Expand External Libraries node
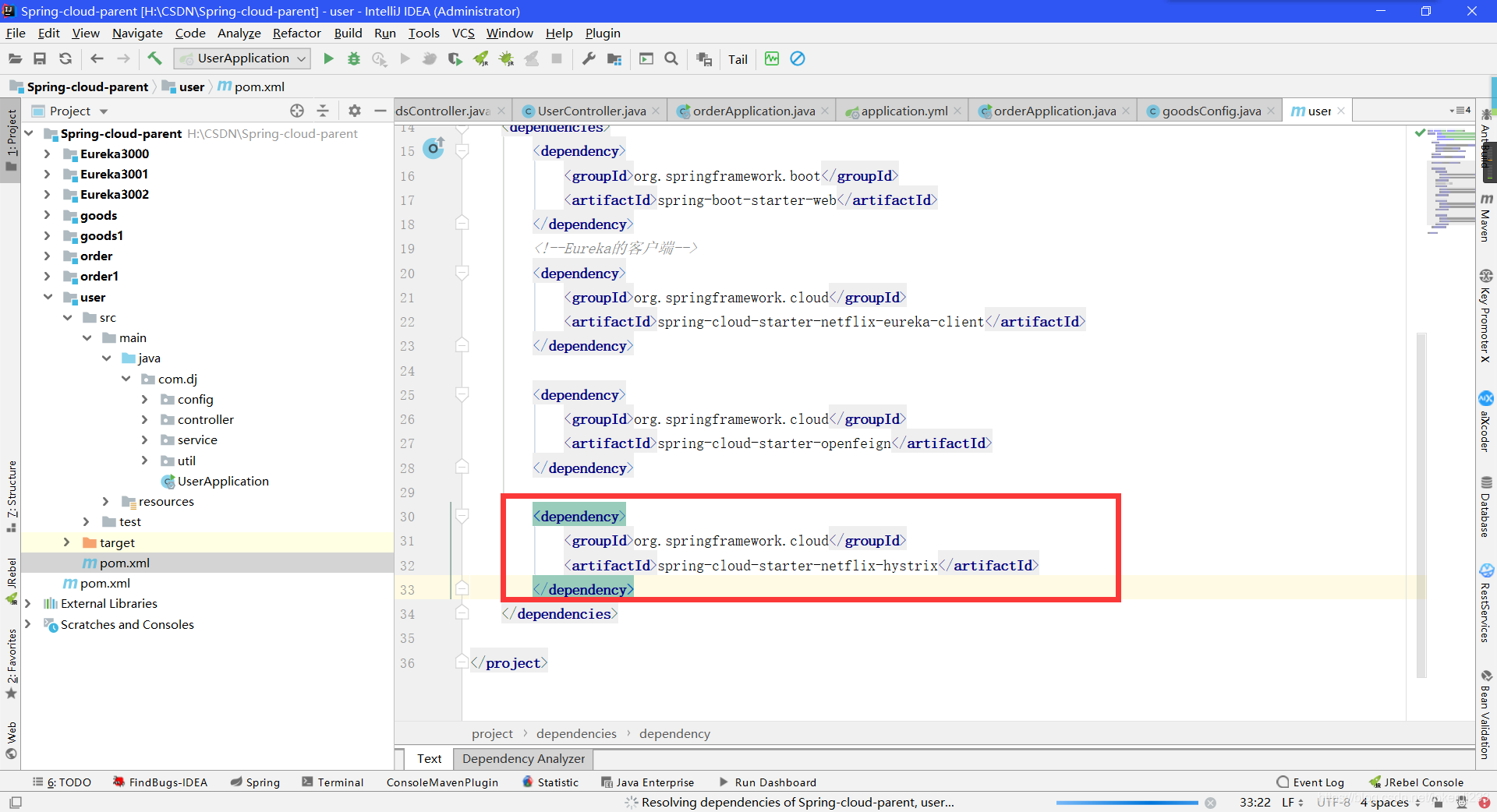 coord(27,603)
